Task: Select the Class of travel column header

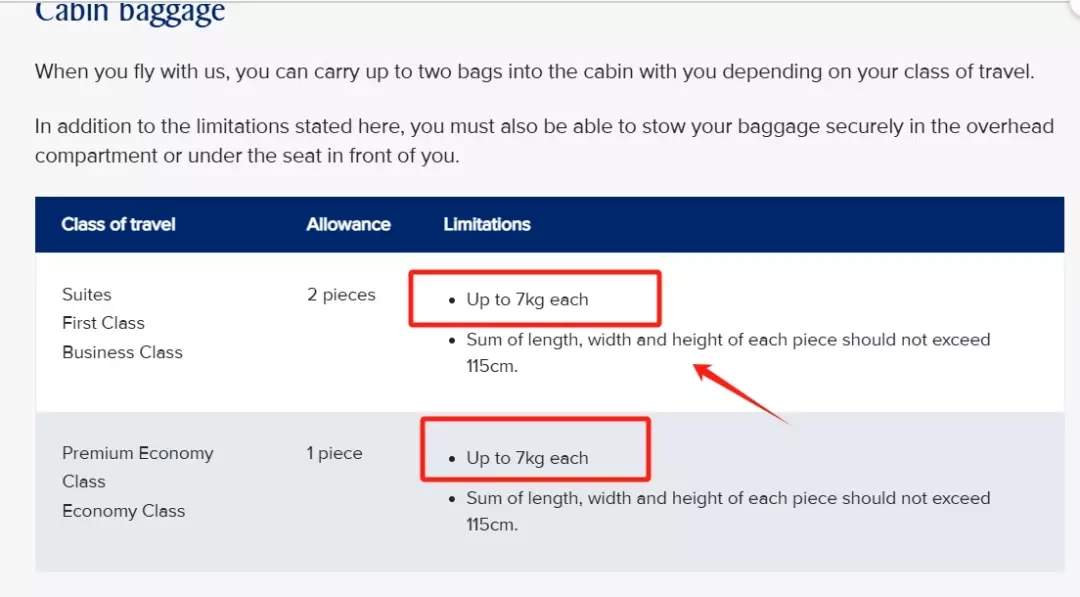Action: [118, 224]
